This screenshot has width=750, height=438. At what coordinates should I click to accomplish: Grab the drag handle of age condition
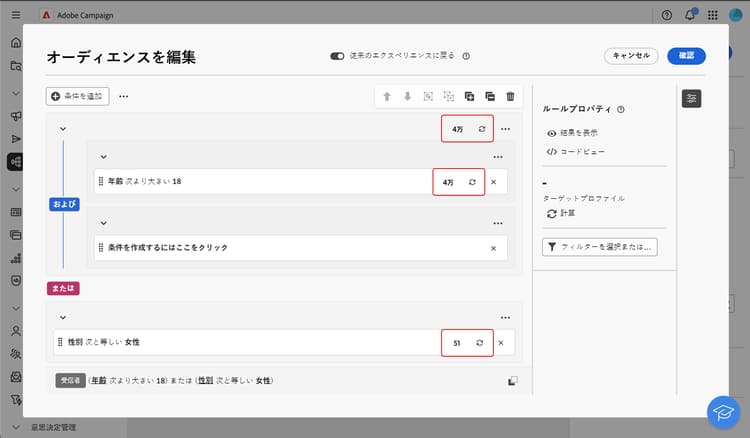100,181
